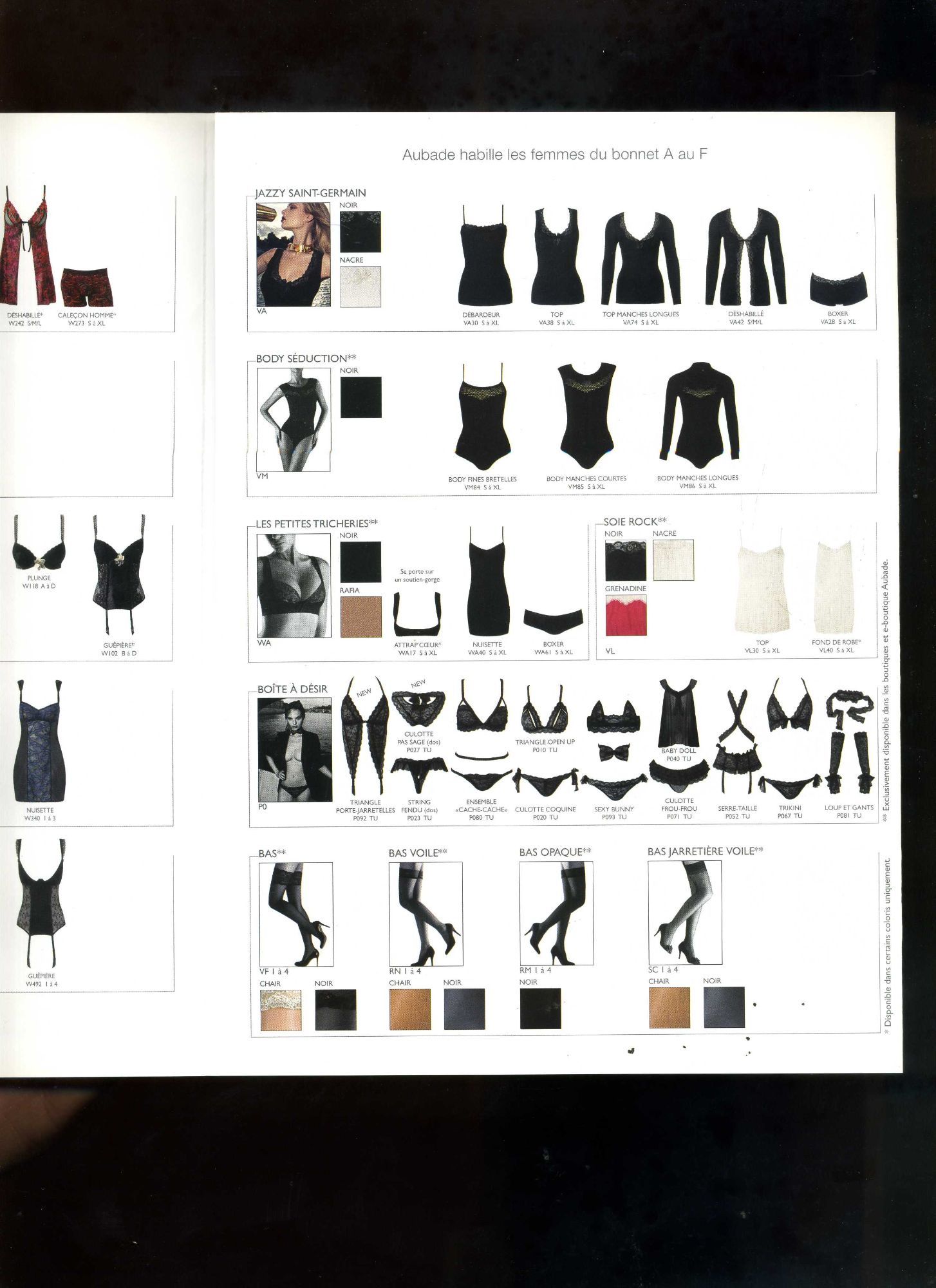Click the Nuisette WA40 black slip image
This screenshot has width=936, height=1288.
488,582
